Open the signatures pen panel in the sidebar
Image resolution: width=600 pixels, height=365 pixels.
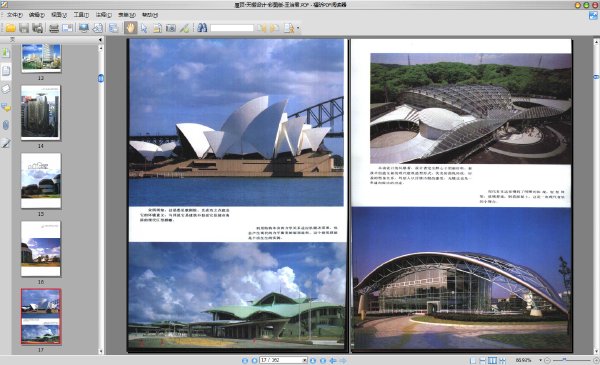point(6,143)
